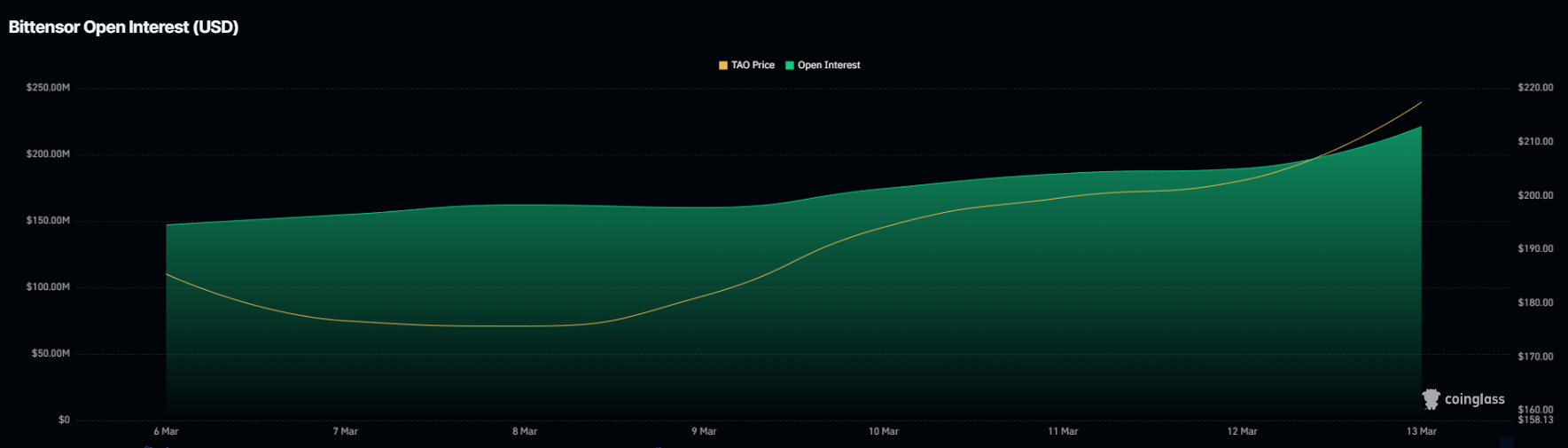This screenshot has height=448, width=1568.
Task: Click the $220.00 right price axis label
Action: pos(1535,88)
